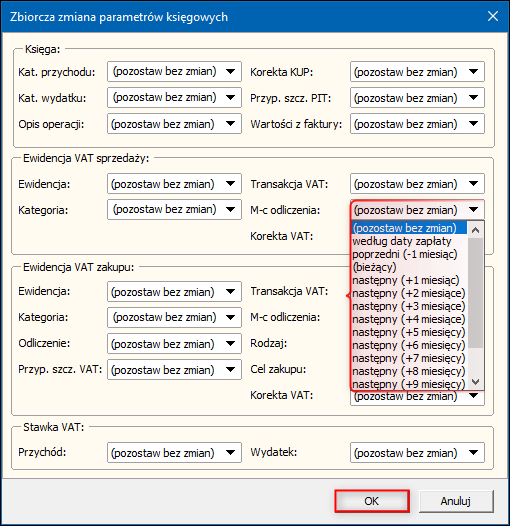
Task: Click the dropdown list scroll-up arrow
Action: tap(475, 230)
